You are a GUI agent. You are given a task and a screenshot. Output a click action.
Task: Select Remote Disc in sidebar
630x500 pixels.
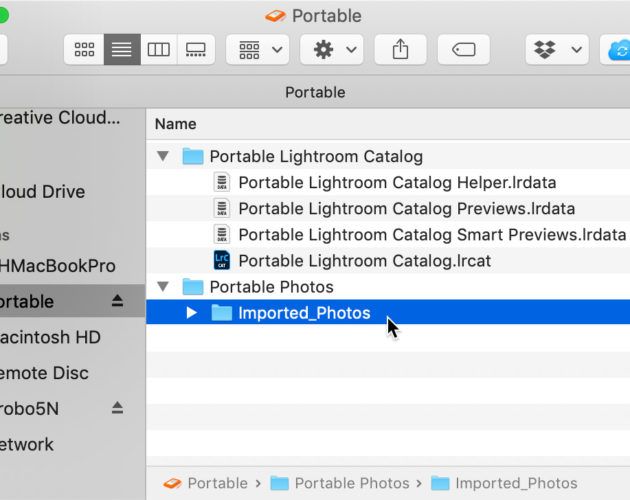click(x=44, y=373)
